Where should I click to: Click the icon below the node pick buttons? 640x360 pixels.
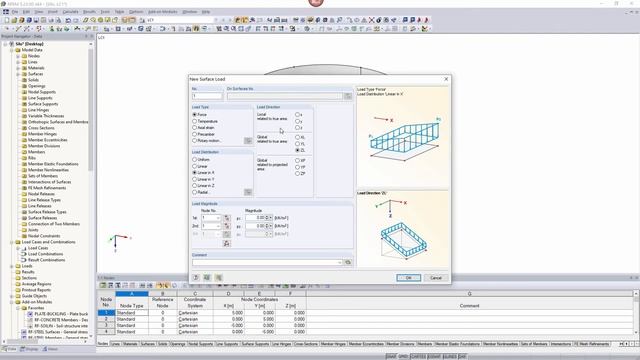pos(227,244)
